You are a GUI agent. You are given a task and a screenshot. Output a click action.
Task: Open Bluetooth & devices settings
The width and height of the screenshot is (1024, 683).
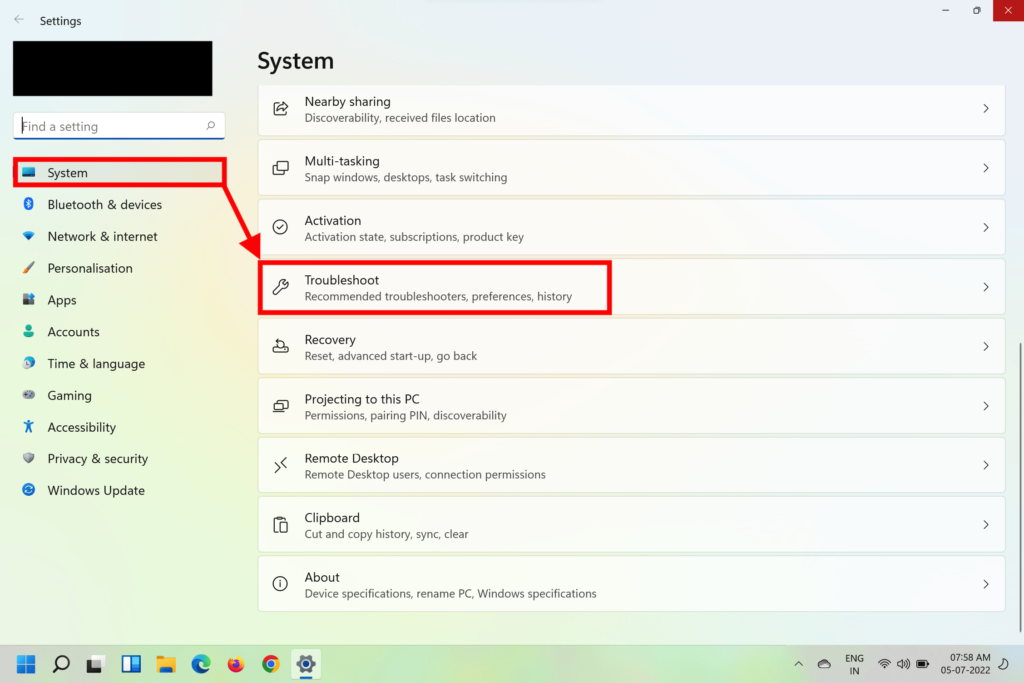click(x=104, y=205)
